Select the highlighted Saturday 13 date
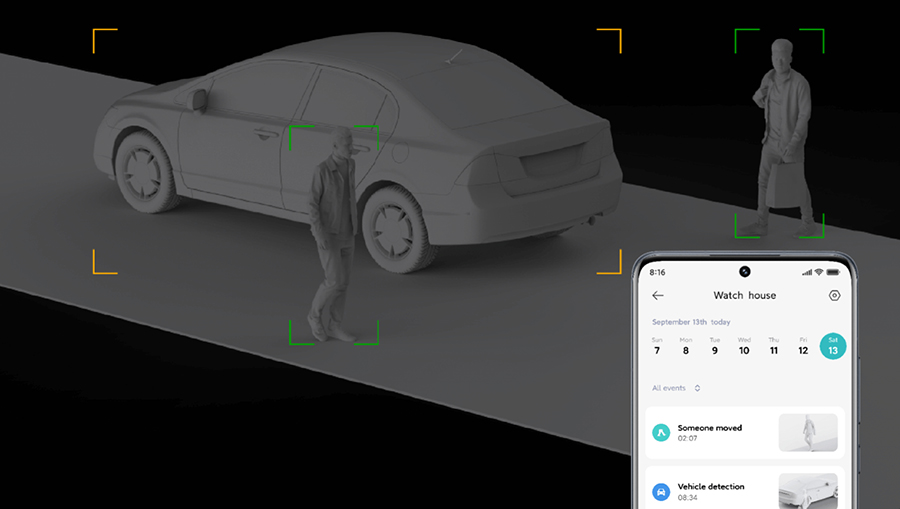This screenshot has height=509, width=900. (x=833, y=346)
